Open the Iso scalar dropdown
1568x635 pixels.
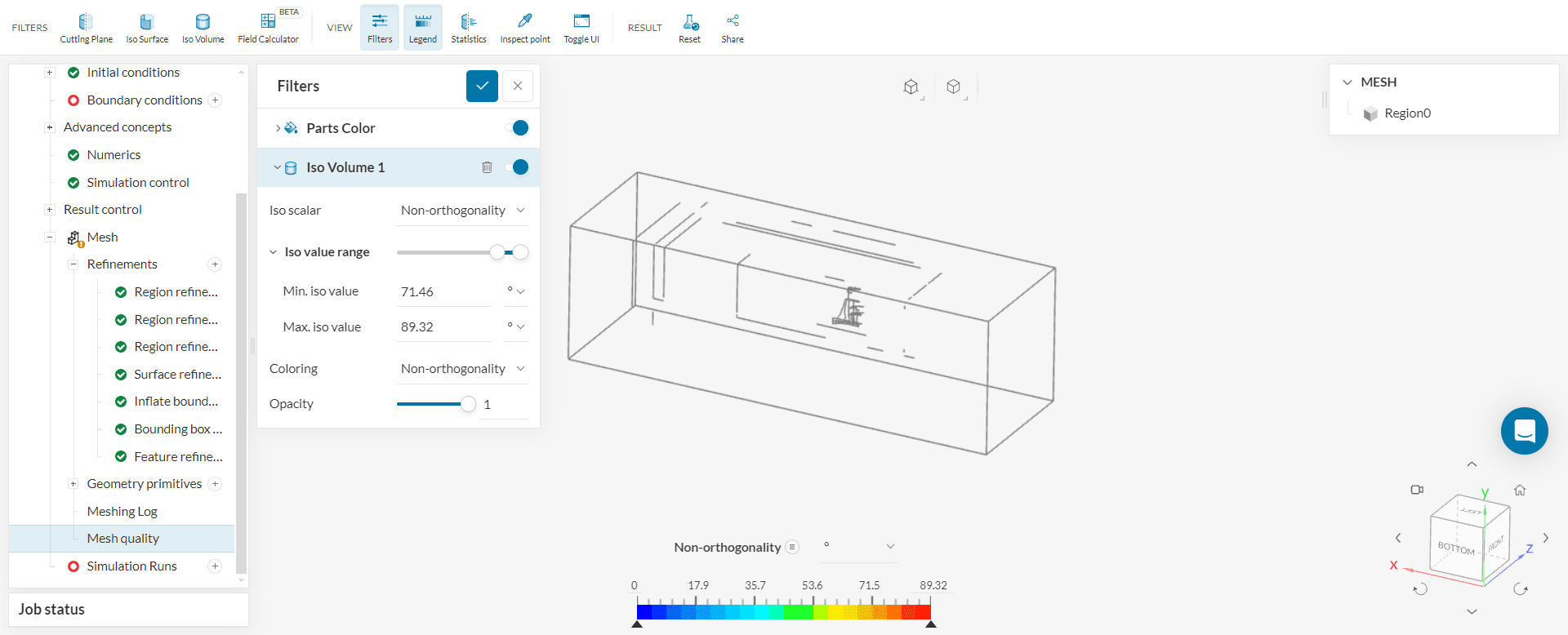click(x=462, y=211)
